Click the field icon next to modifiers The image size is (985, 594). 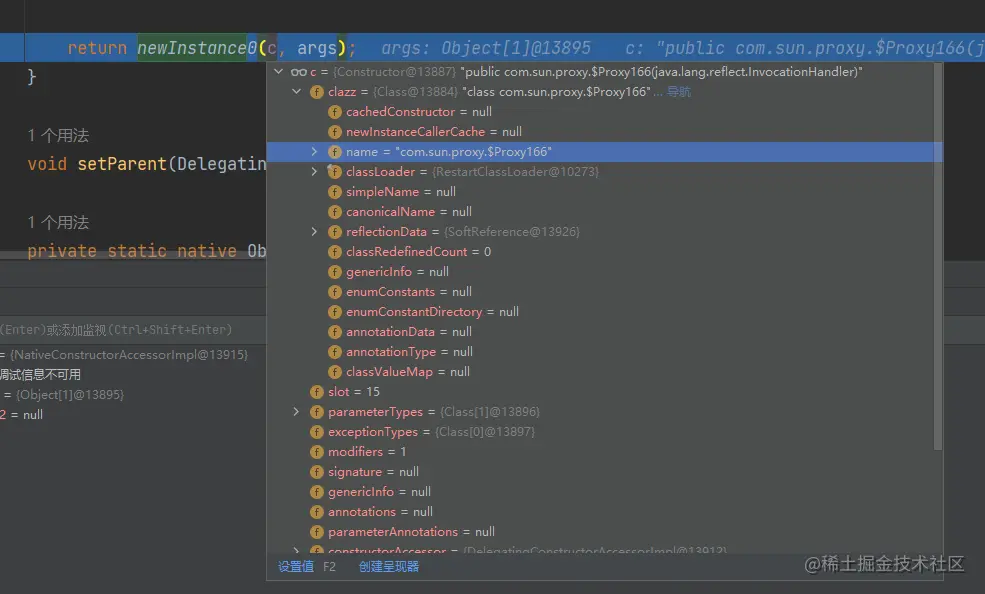pos(317,452)
